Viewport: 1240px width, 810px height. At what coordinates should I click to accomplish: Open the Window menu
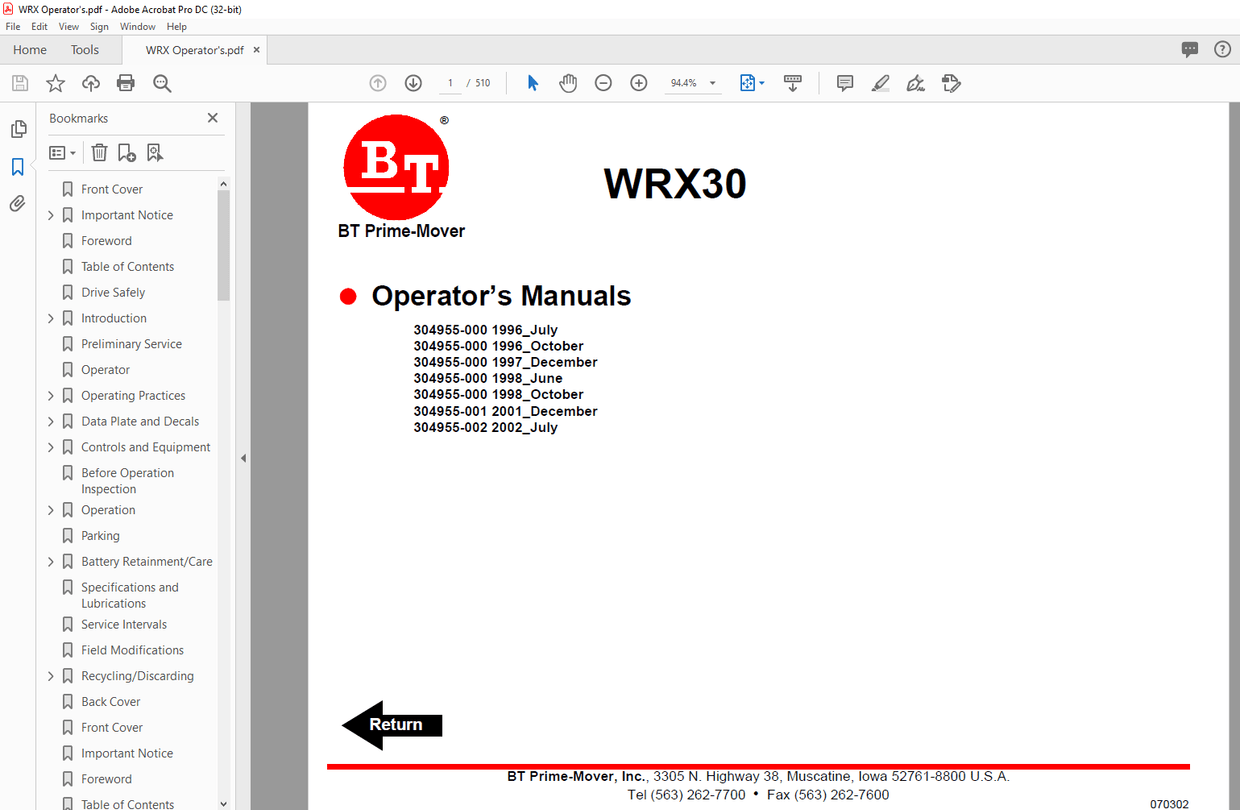pyautogui.click(x=137, y=27)
